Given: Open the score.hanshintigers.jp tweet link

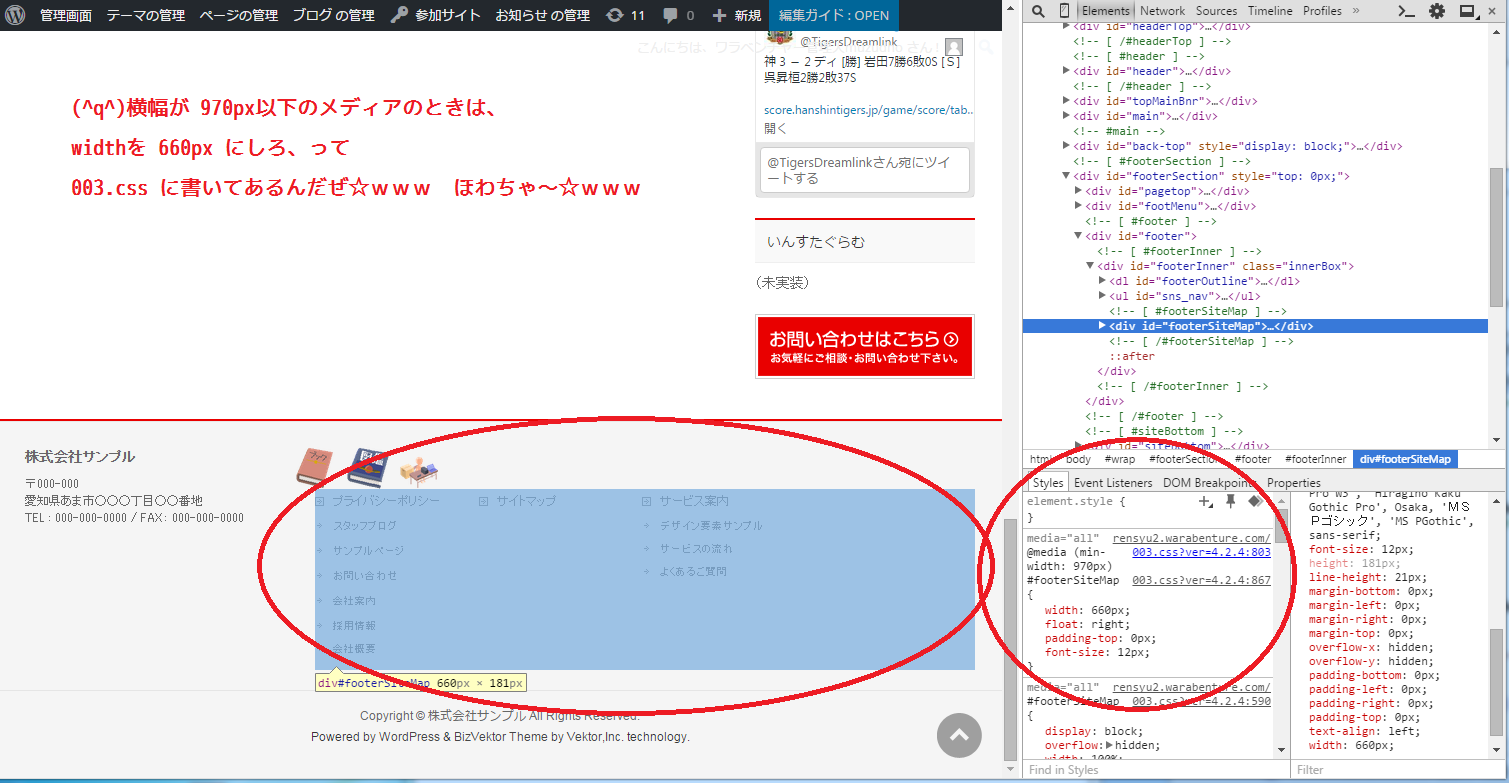Looking at the screenshot, I should pos(869,110).
